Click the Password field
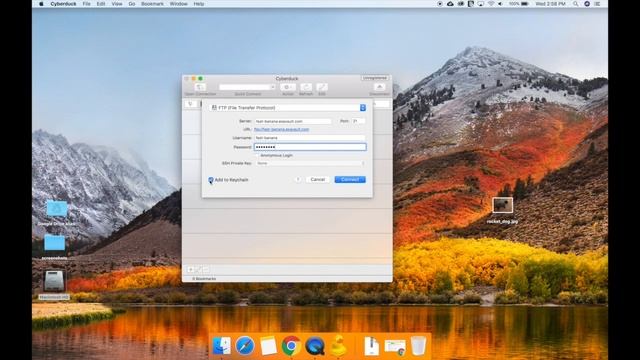The image size is (640, 360). (x=310, y=147)
